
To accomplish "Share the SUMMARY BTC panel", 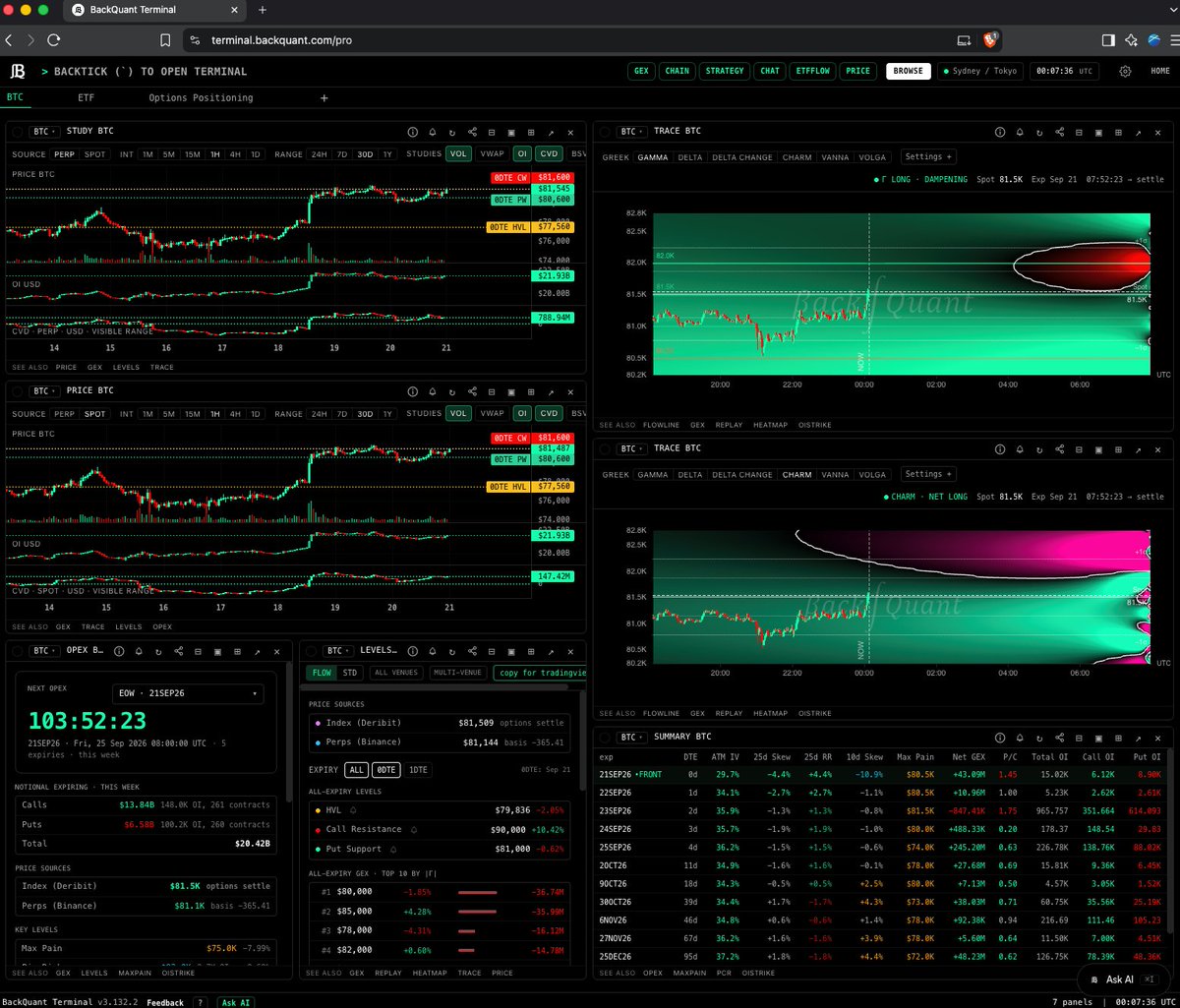I will pyautogui.click(x=1059, y=737).
